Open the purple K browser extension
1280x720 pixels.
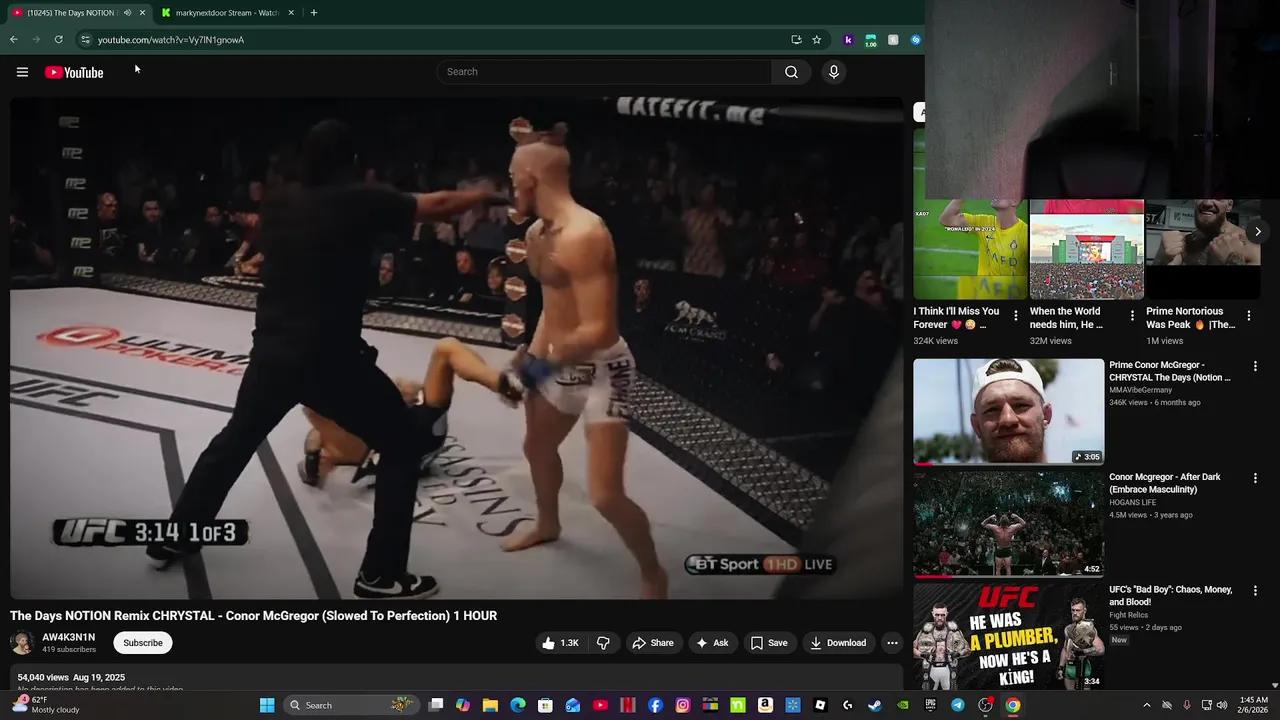click(x=848, y=40)
